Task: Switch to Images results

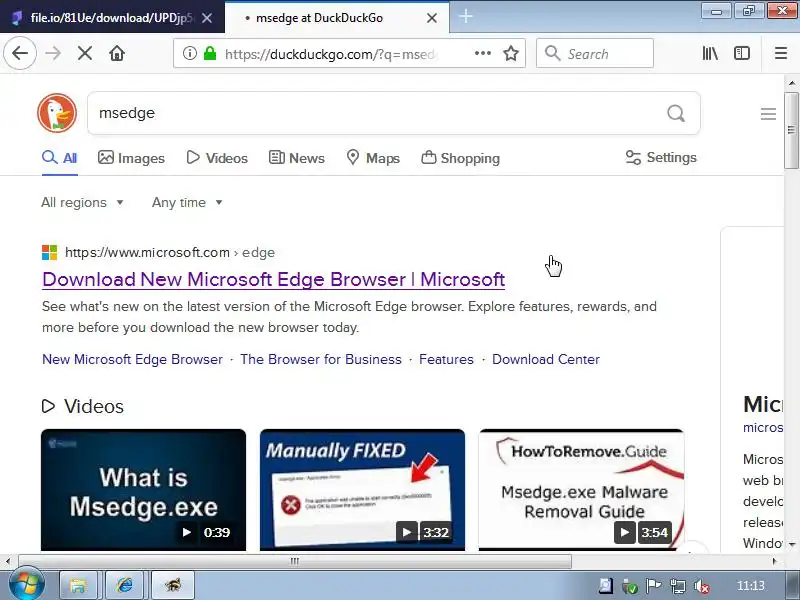Action: coord(131,158)
